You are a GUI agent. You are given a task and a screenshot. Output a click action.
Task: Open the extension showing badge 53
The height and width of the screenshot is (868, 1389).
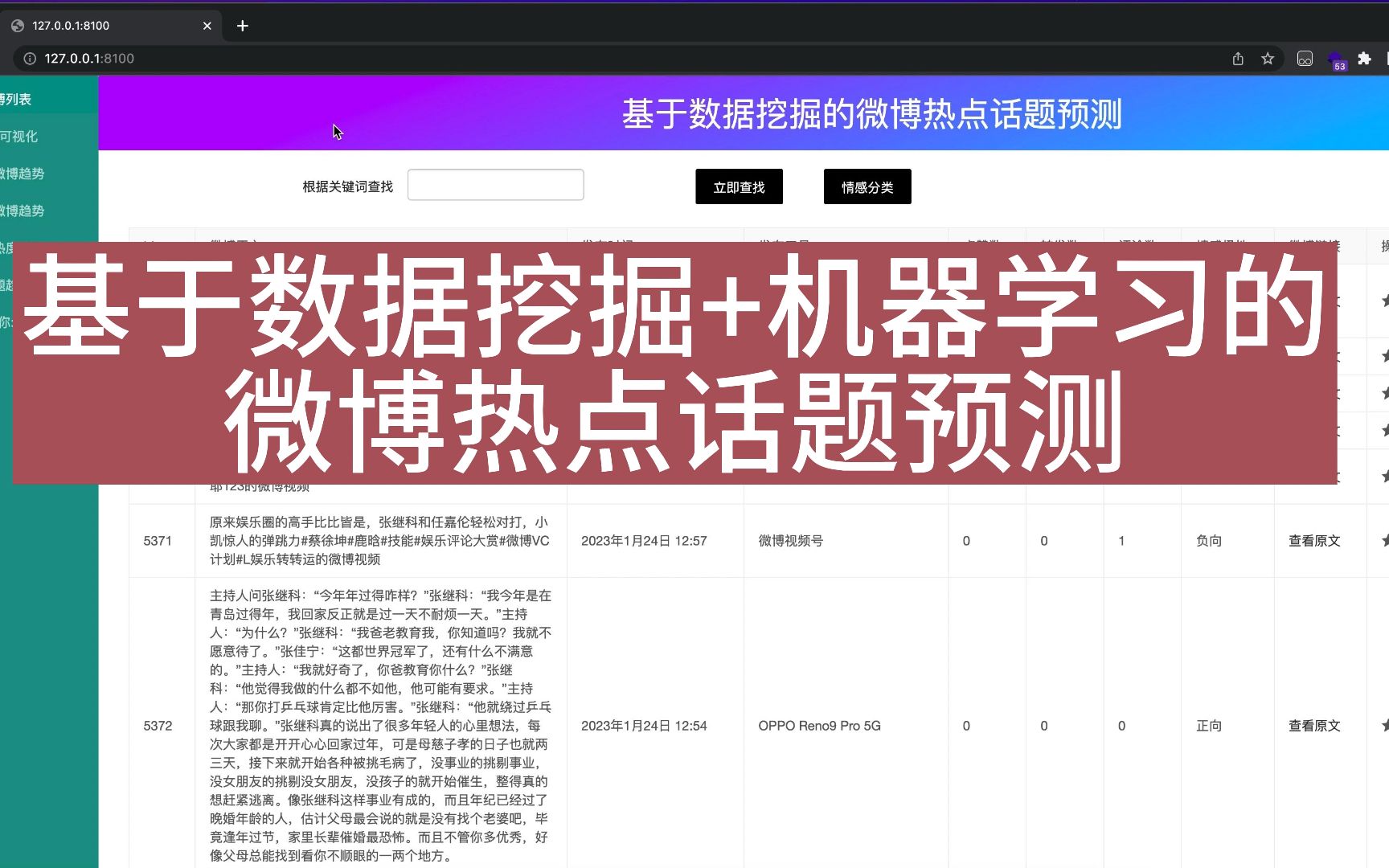point(1336,60)
